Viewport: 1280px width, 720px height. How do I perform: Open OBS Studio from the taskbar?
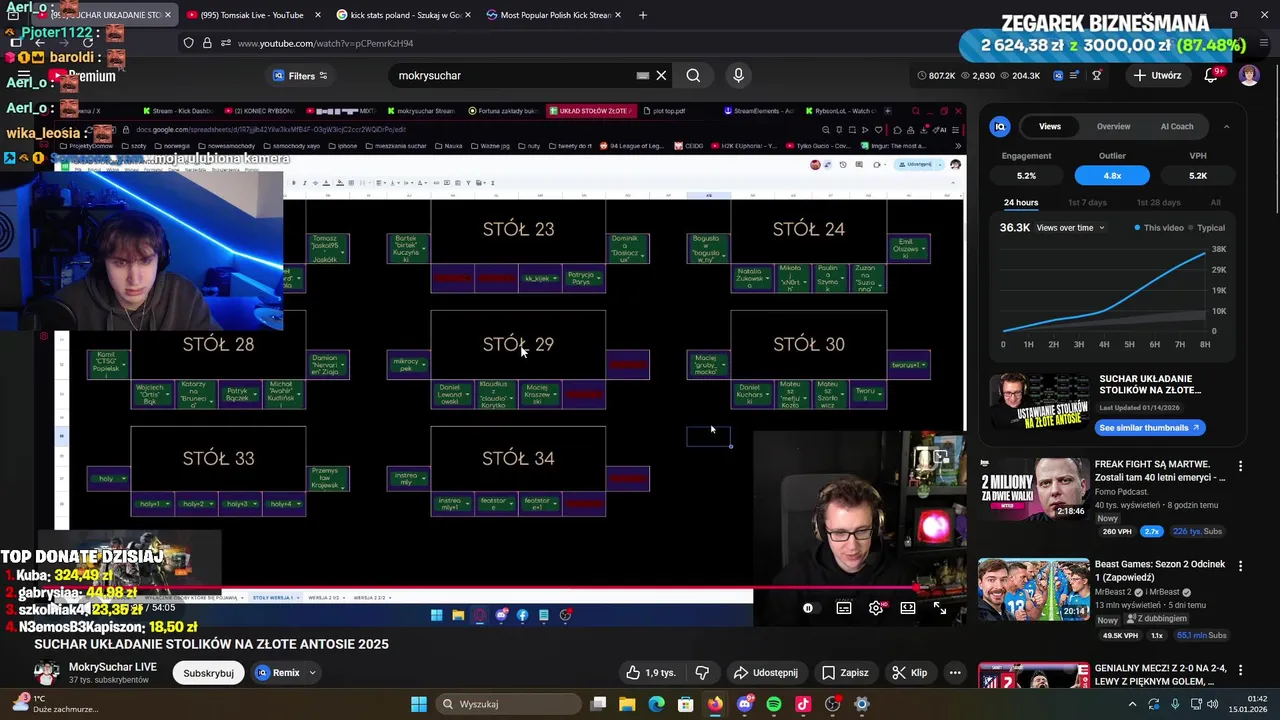pos(832,704)
